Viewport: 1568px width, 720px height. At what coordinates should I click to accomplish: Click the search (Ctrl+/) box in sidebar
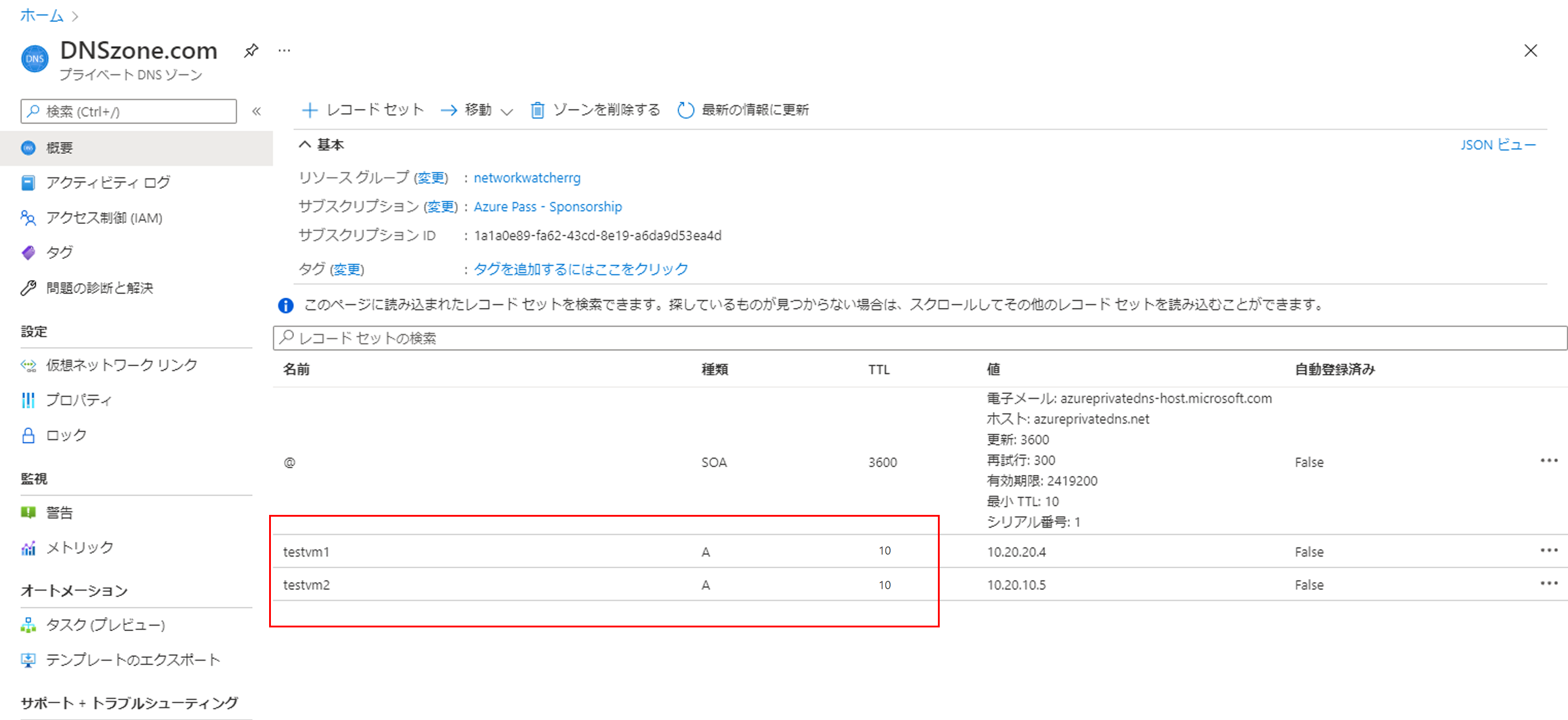pyautogui.click(x=128, y=111)
